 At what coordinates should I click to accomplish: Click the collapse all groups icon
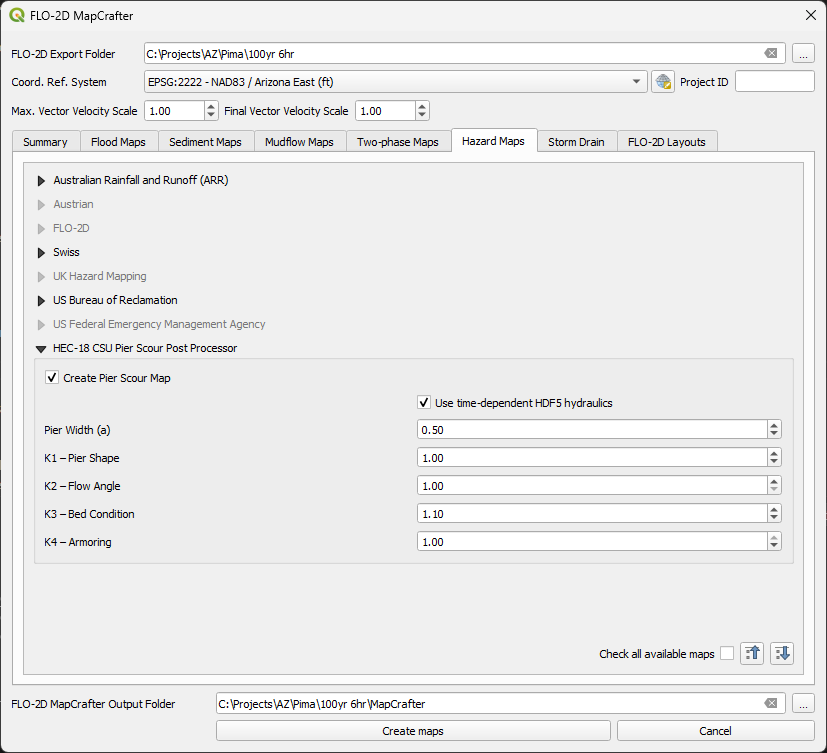tap(752, 653)
